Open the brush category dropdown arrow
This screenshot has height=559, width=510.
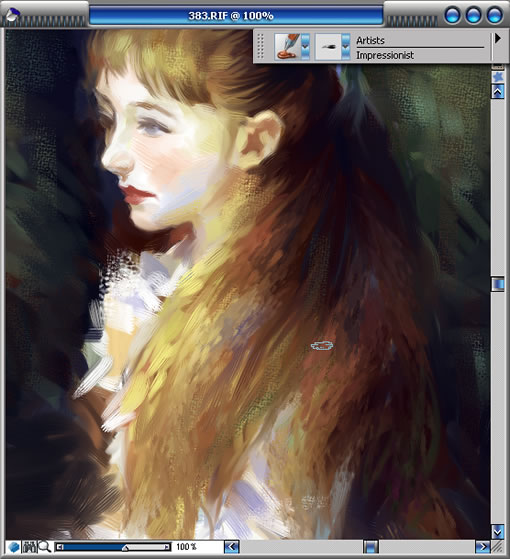[305, 47]
